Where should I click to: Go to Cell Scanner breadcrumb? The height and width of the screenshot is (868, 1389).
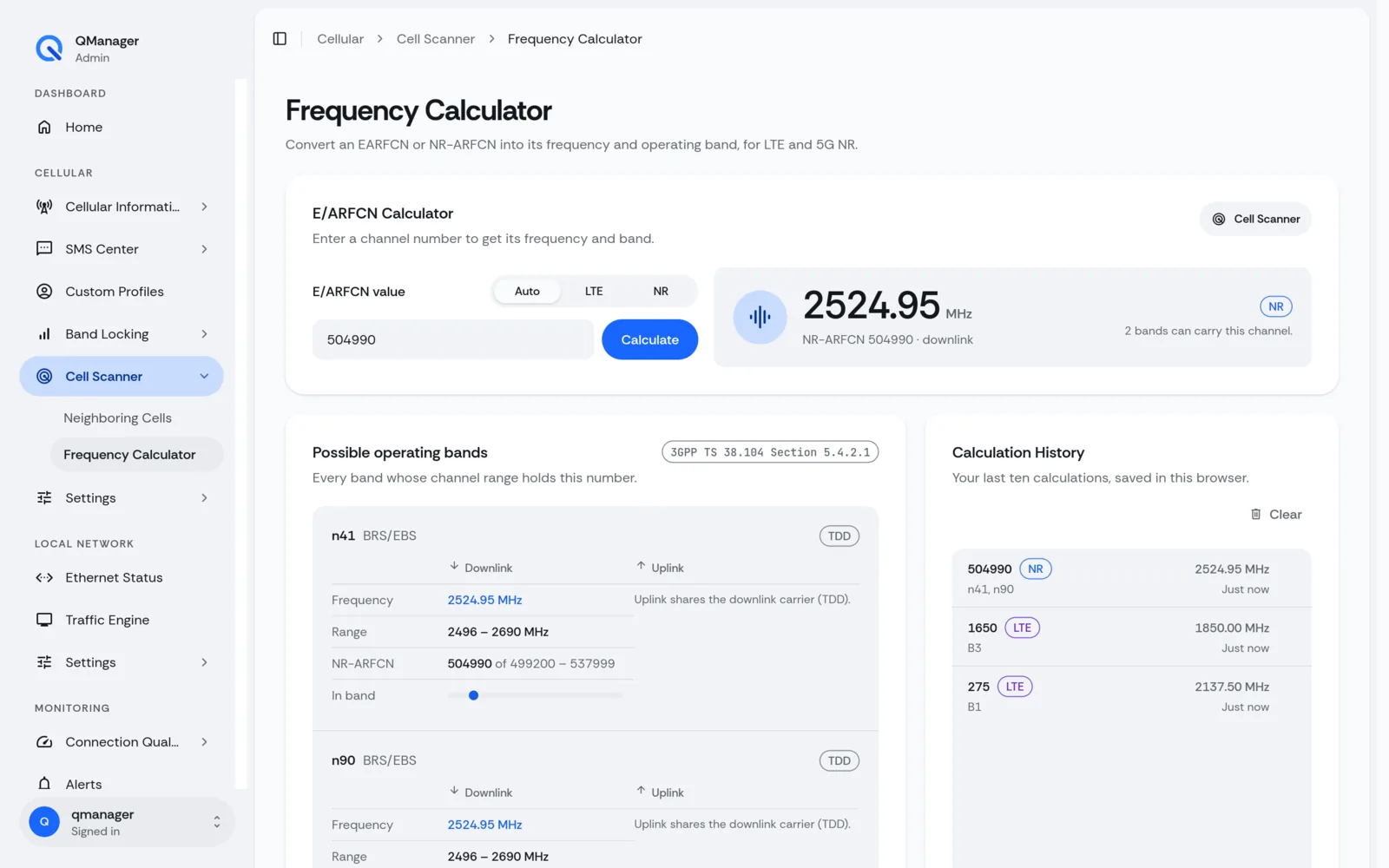coord(436,39)
